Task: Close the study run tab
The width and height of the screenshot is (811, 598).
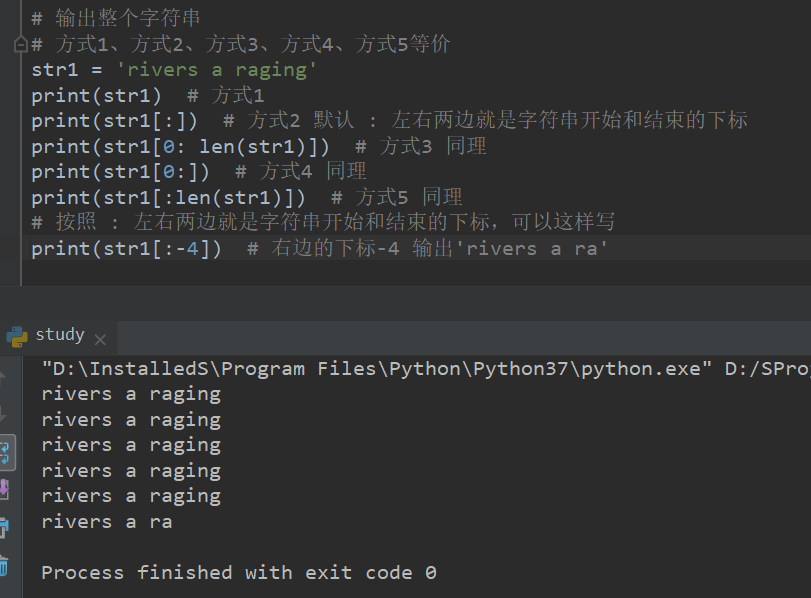Action: coord(100,340)
